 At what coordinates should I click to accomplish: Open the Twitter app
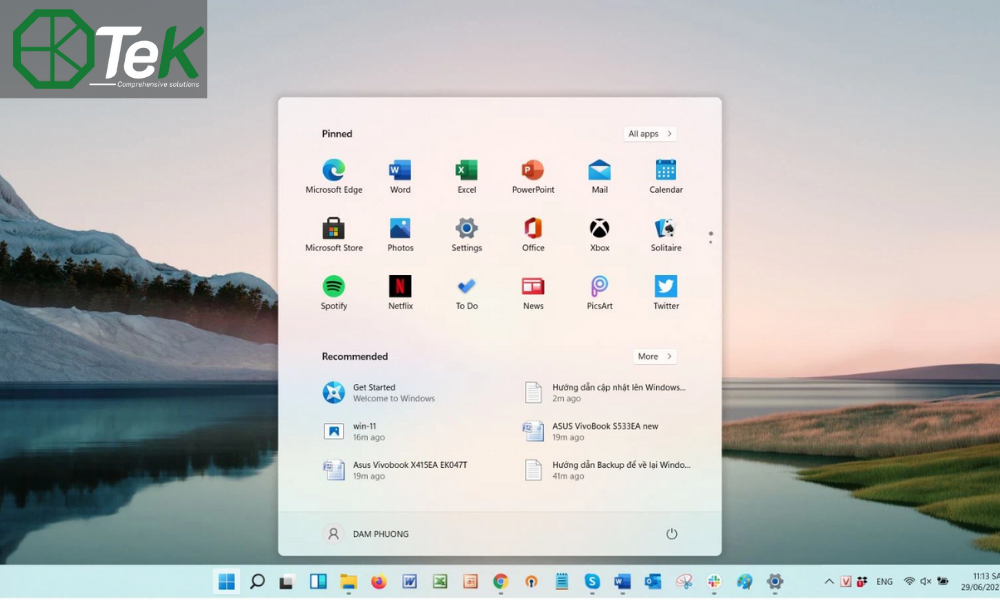click(665, 292)
